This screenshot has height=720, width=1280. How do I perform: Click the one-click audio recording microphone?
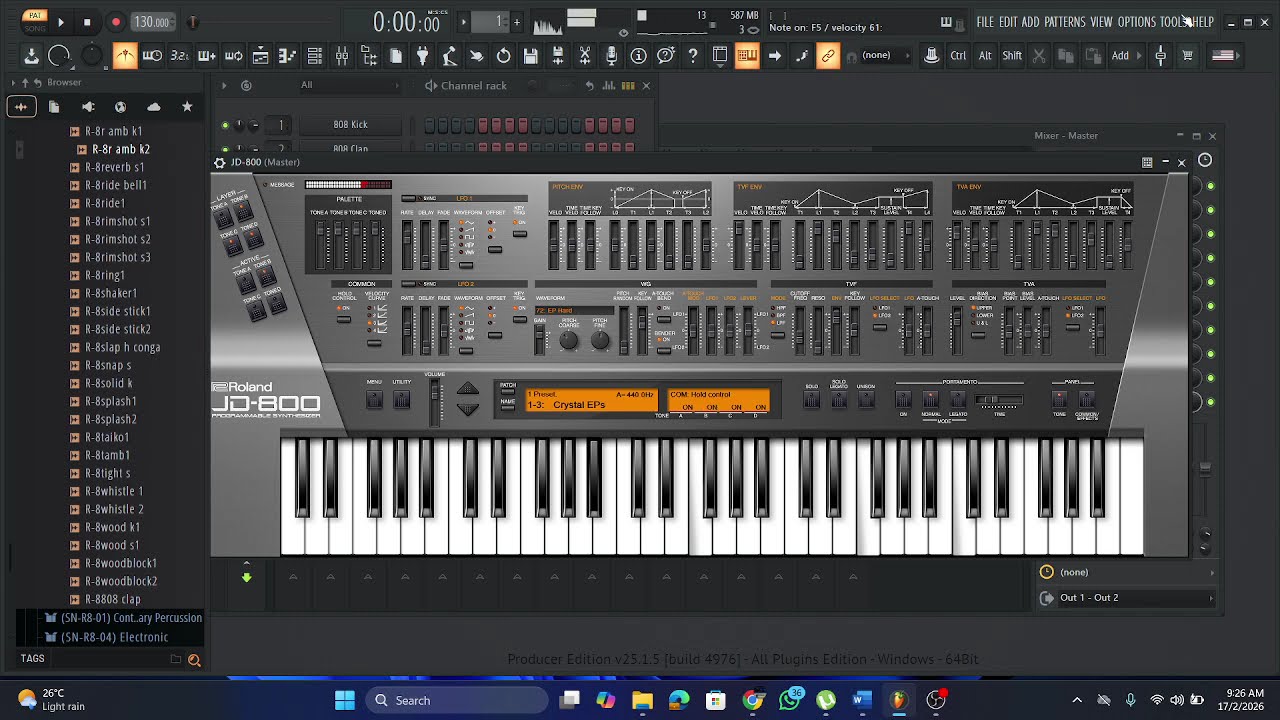point(612,56)
